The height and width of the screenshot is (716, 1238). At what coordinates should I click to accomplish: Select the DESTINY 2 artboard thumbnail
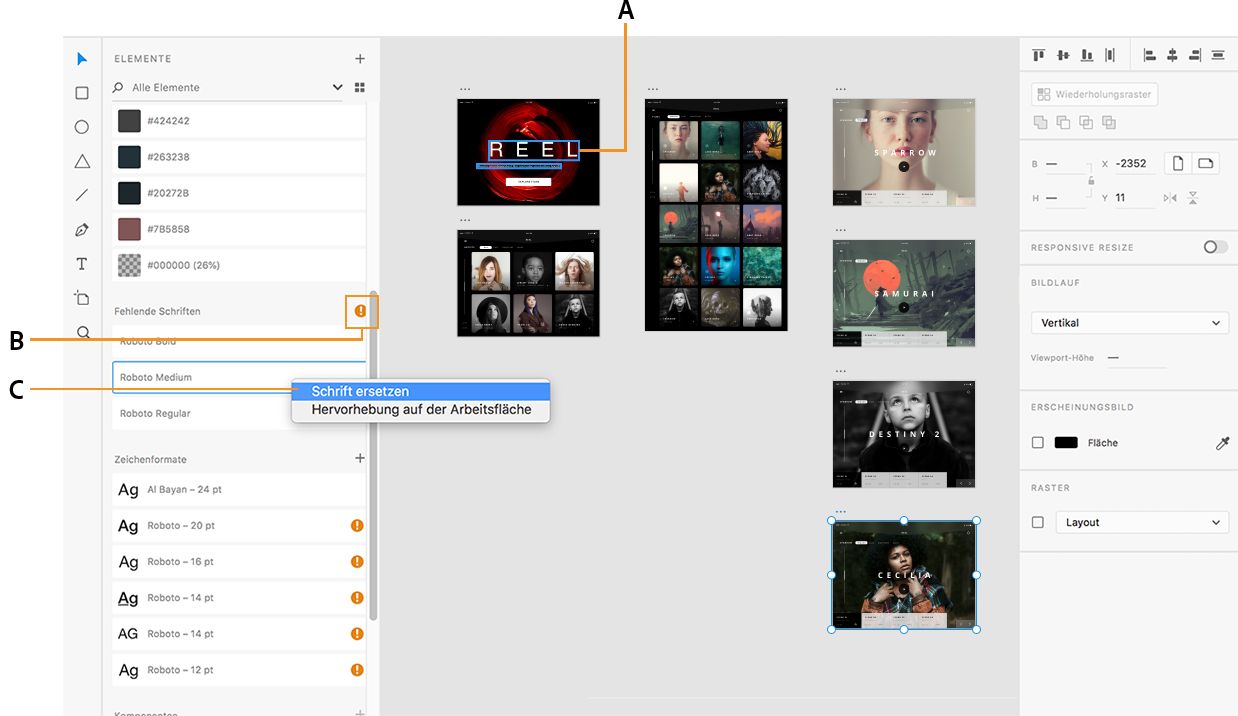click(x=904, y=434)
